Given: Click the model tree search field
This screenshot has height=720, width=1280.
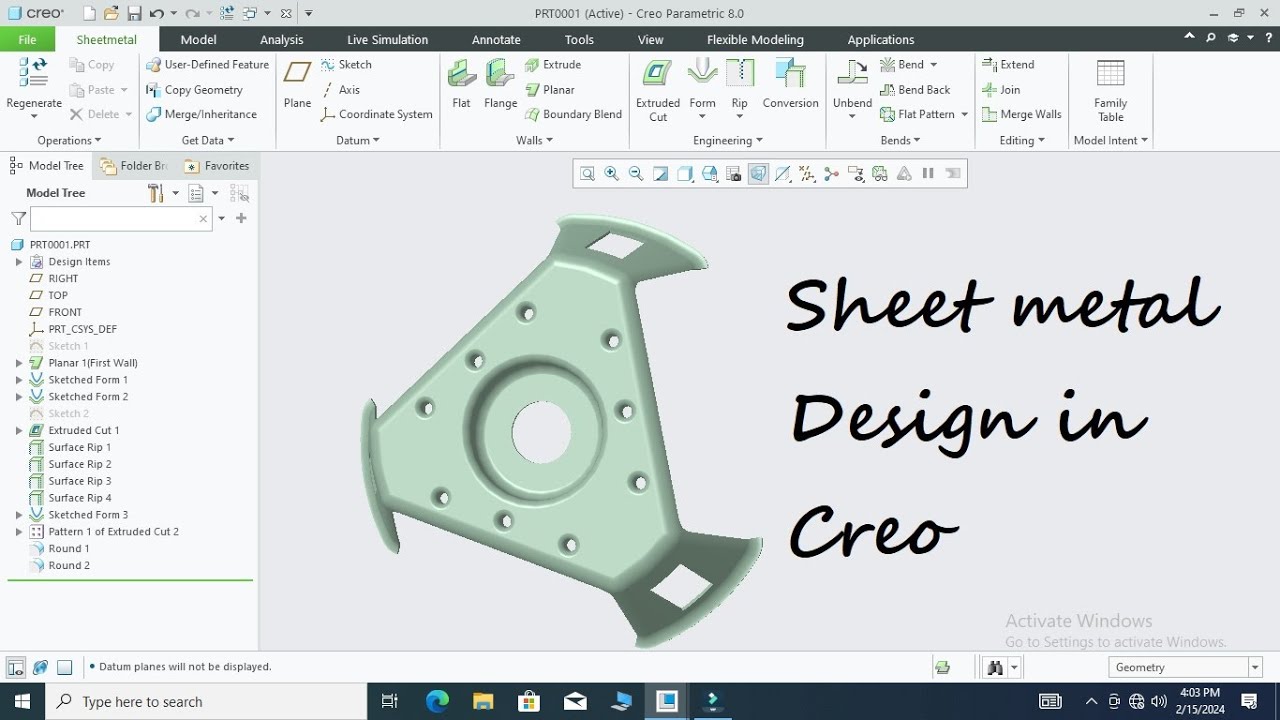Looking at the screenshot, I should click(x=120, y=218).
